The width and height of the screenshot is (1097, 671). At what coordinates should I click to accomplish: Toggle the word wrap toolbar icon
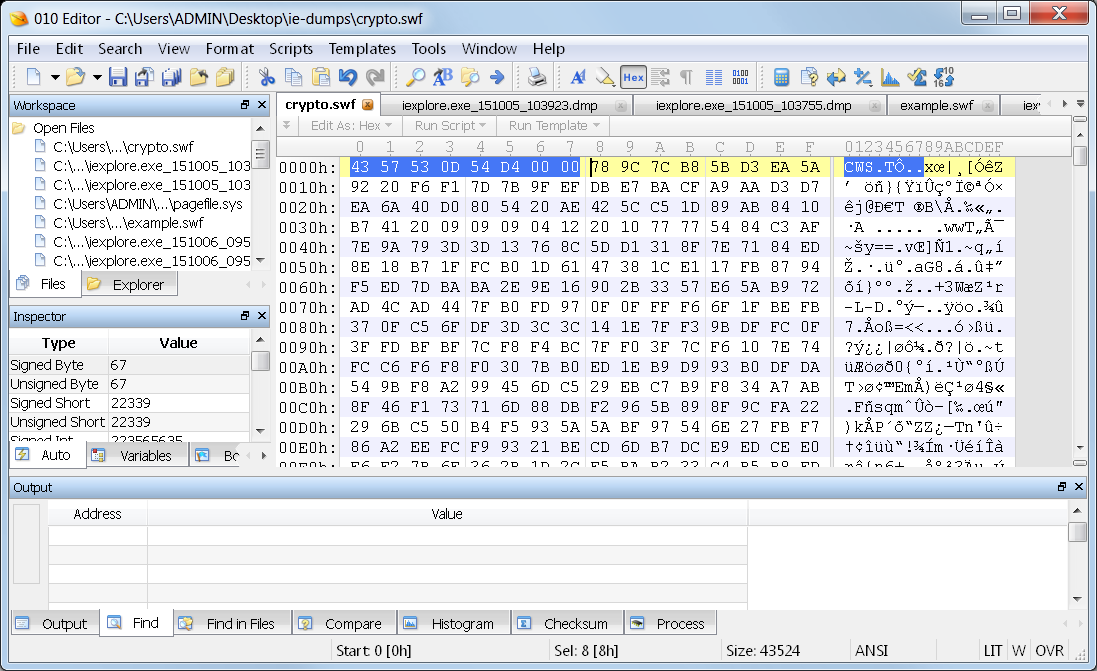(x=660, y=77)
